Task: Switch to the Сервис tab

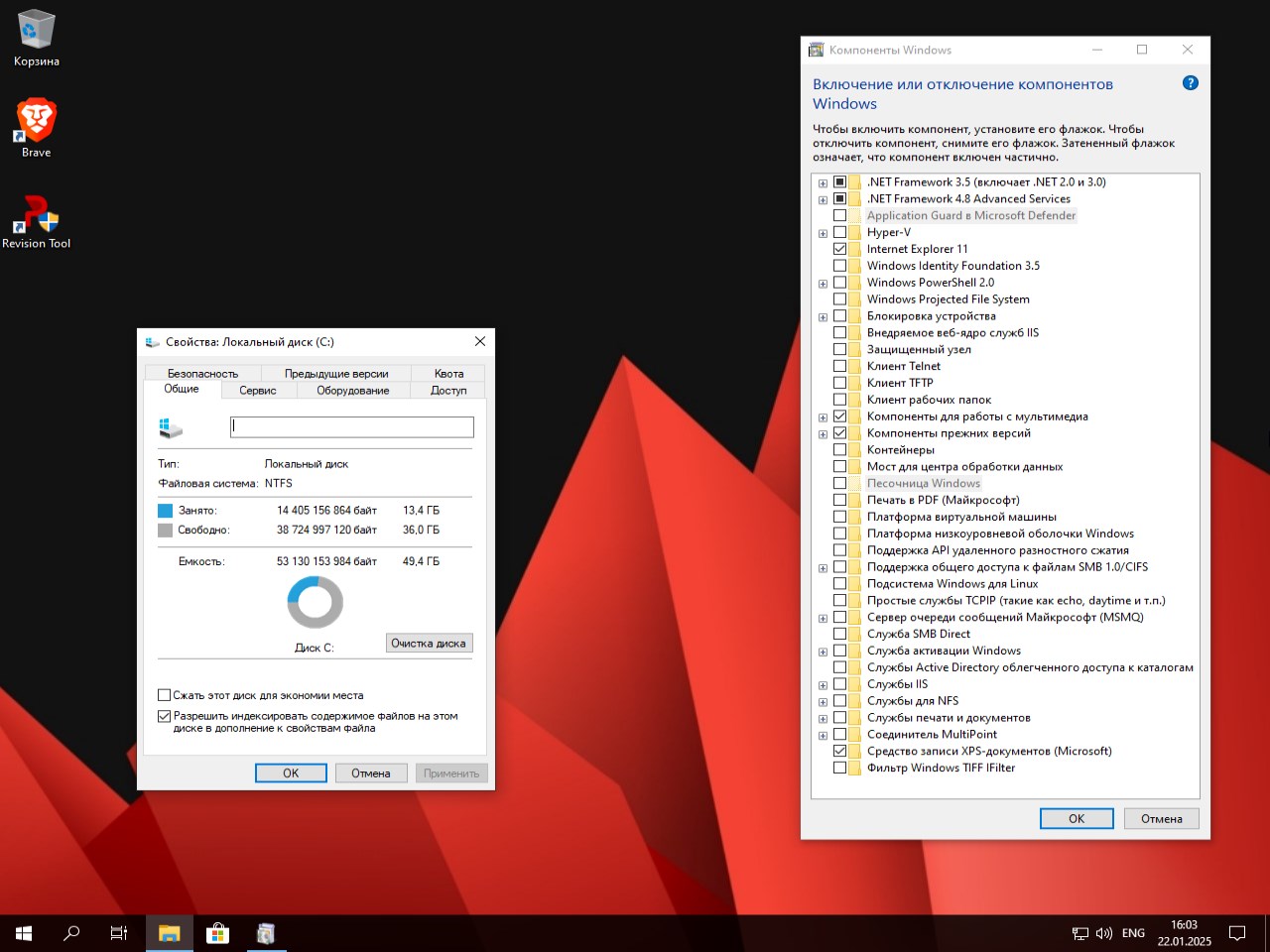Action: (258, 391)
